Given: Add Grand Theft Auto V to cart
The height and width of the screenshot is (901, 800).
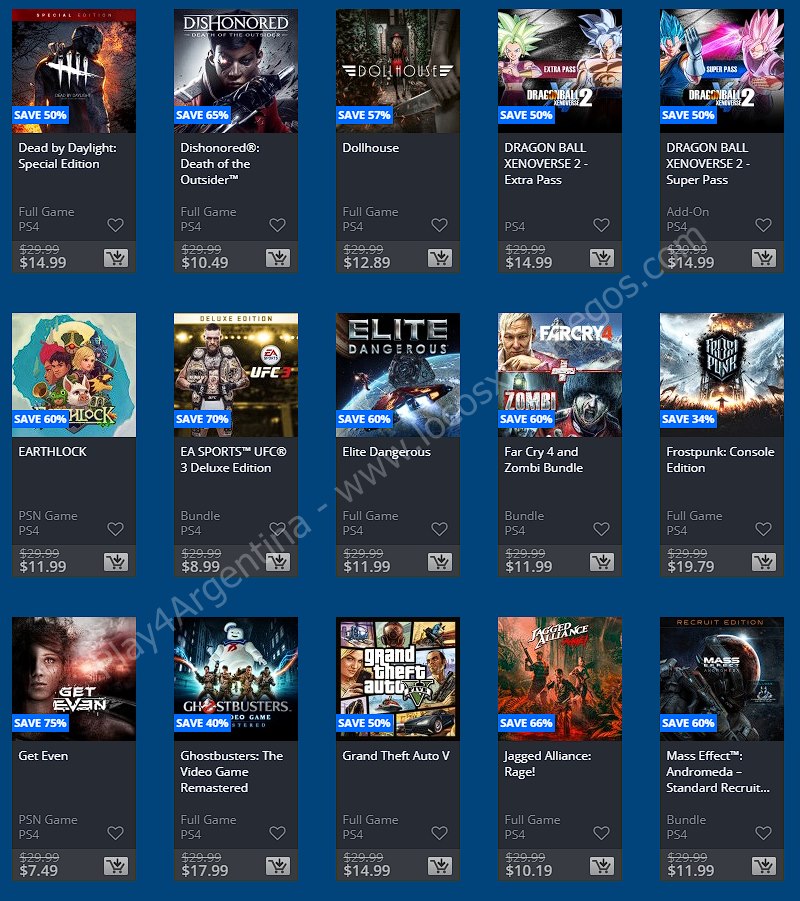Looking at the screenshot, I should coord(440,866).
